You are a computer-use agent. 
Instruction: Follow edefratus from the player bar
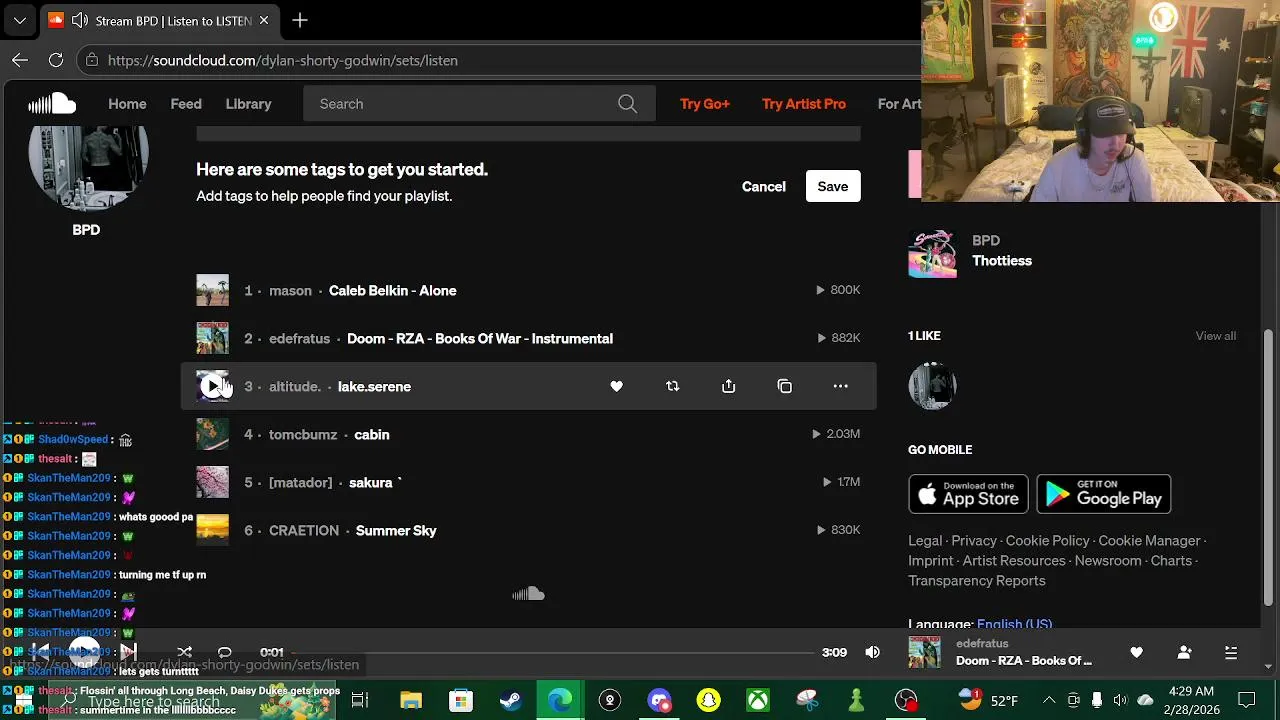point(1184,652)
